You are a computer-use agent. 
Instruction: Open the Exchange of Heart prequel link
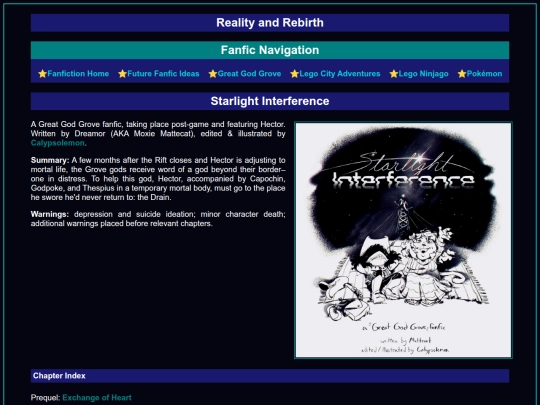coord(97,398)
